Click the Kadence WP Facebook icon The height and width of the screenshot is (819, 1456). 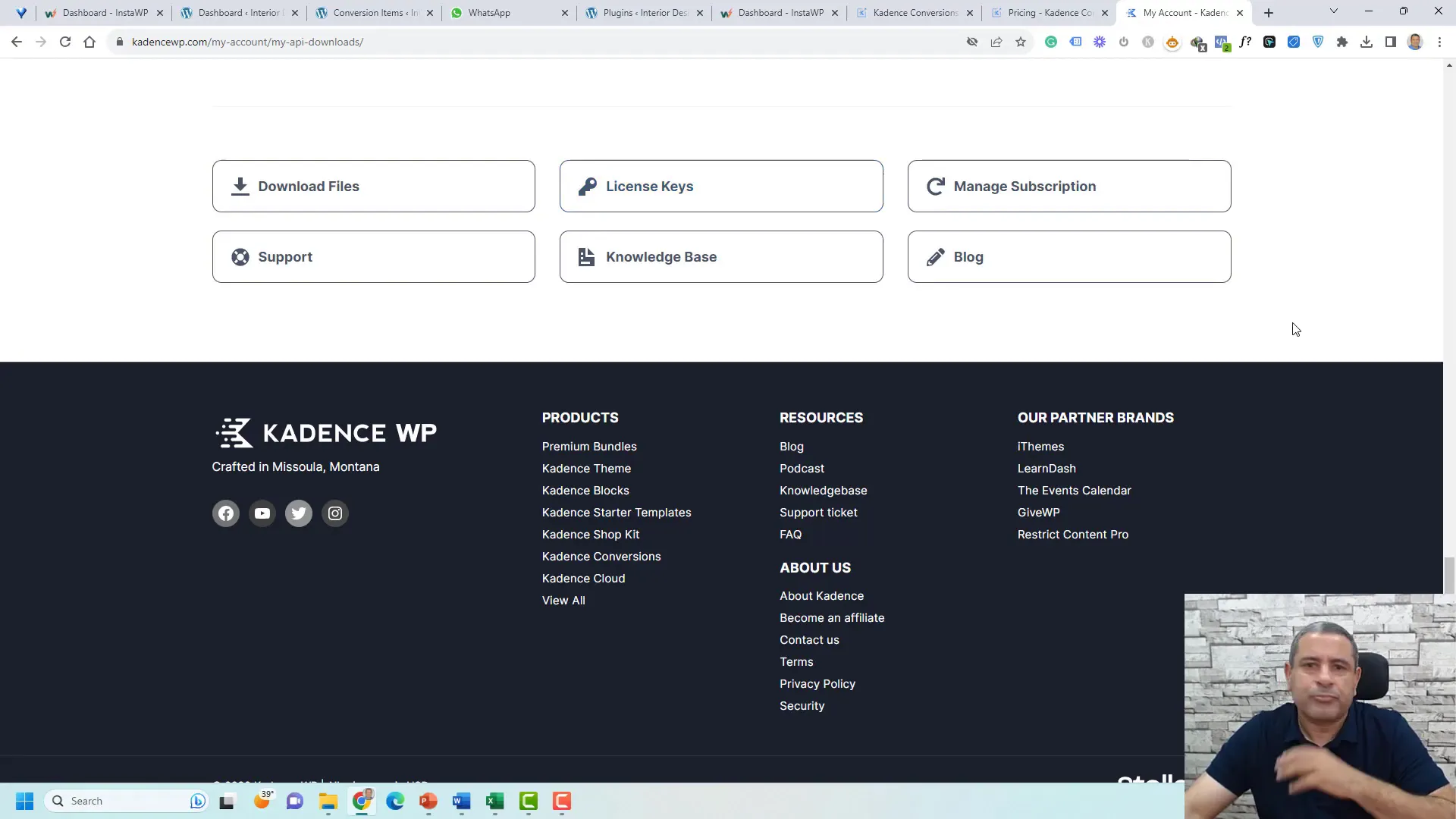pos(226,513)
